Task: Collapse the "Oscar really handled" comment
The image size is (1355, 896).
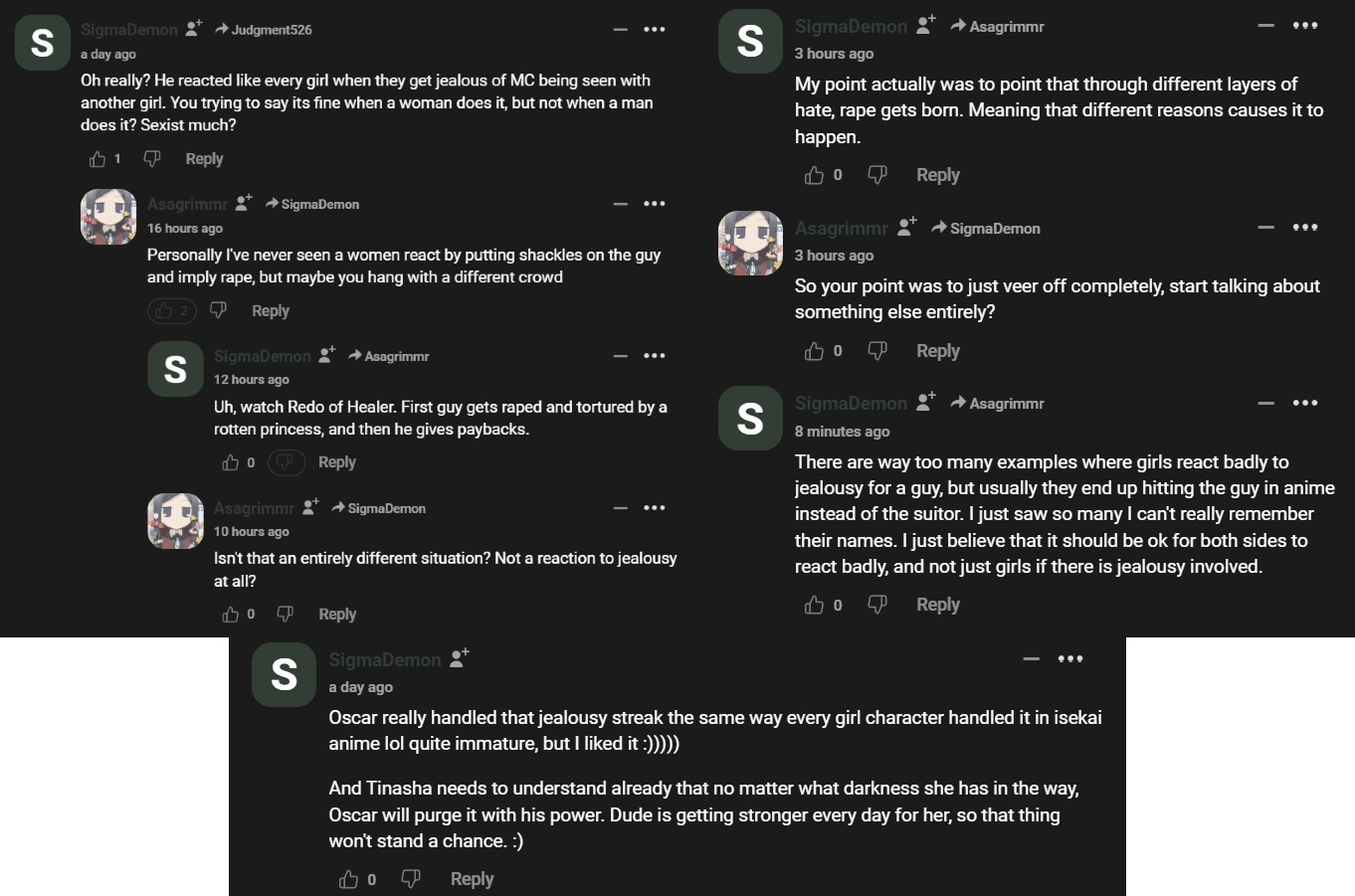Action: [x=1032, y=658]
